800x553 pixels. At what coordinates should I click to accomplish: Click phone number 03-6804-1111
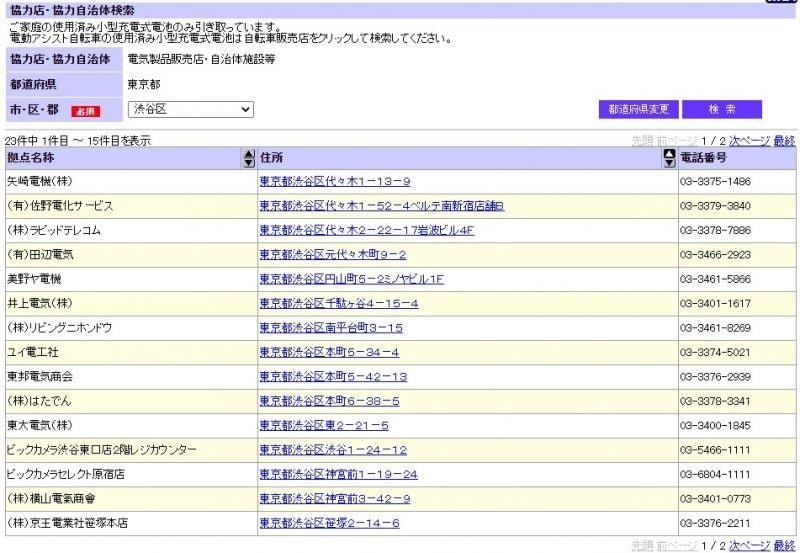coord(715,474)
